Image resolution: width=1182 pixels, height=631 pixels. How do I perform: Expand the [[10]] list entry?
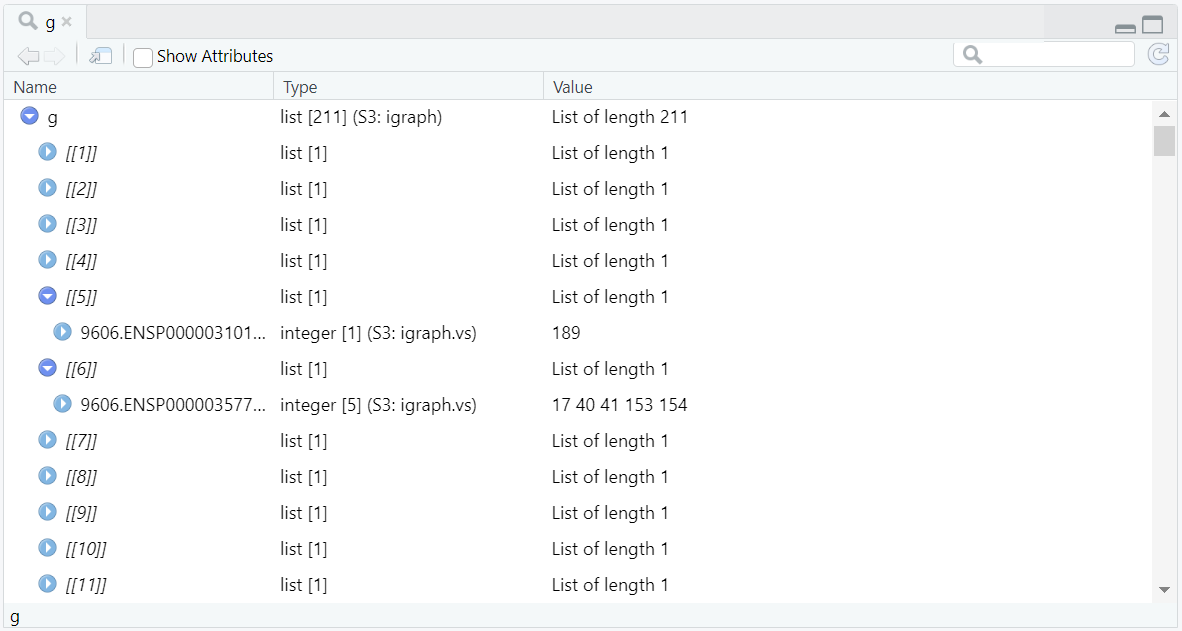(x=47, y=548)
